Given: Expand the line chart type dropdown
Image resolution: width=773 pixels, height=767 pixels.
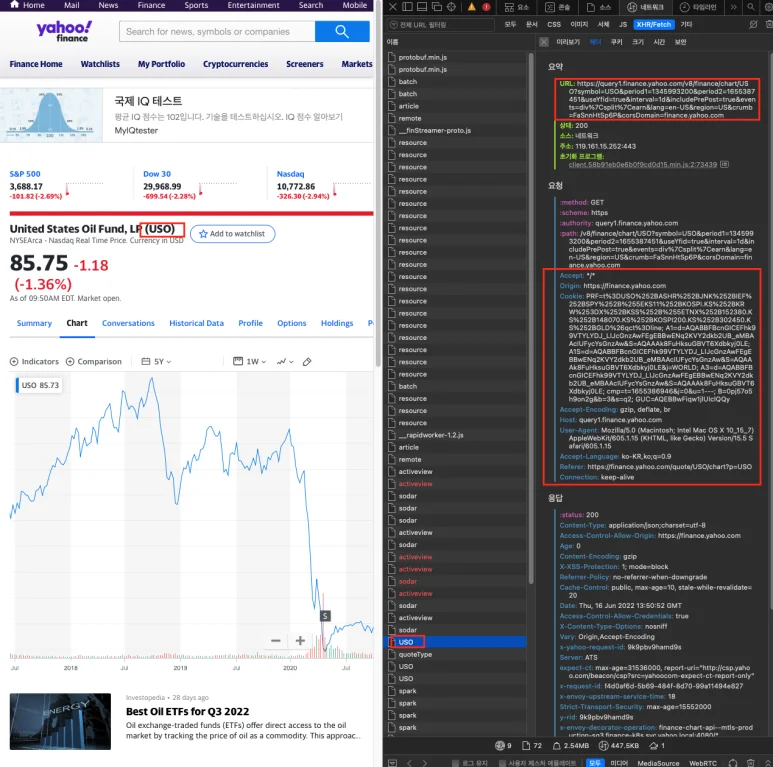Looking at the screenshot, I should point(285,361).
